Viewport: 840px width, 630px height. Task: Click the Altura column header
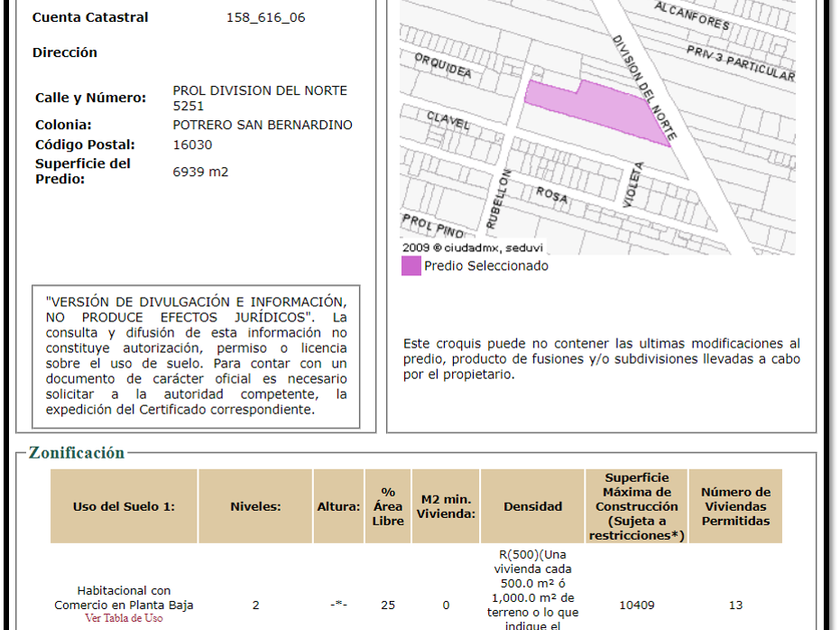pos(339,506)
